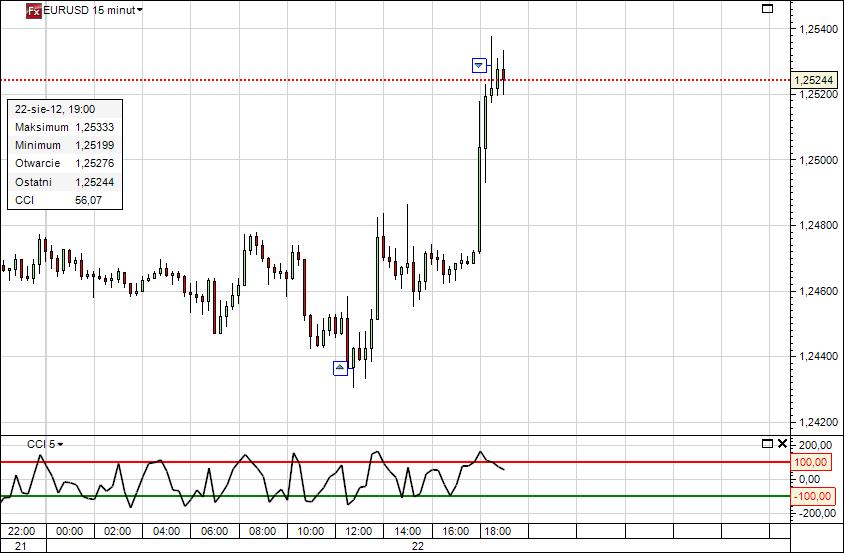Click the 1,25000 price axis label

(819, 160)
